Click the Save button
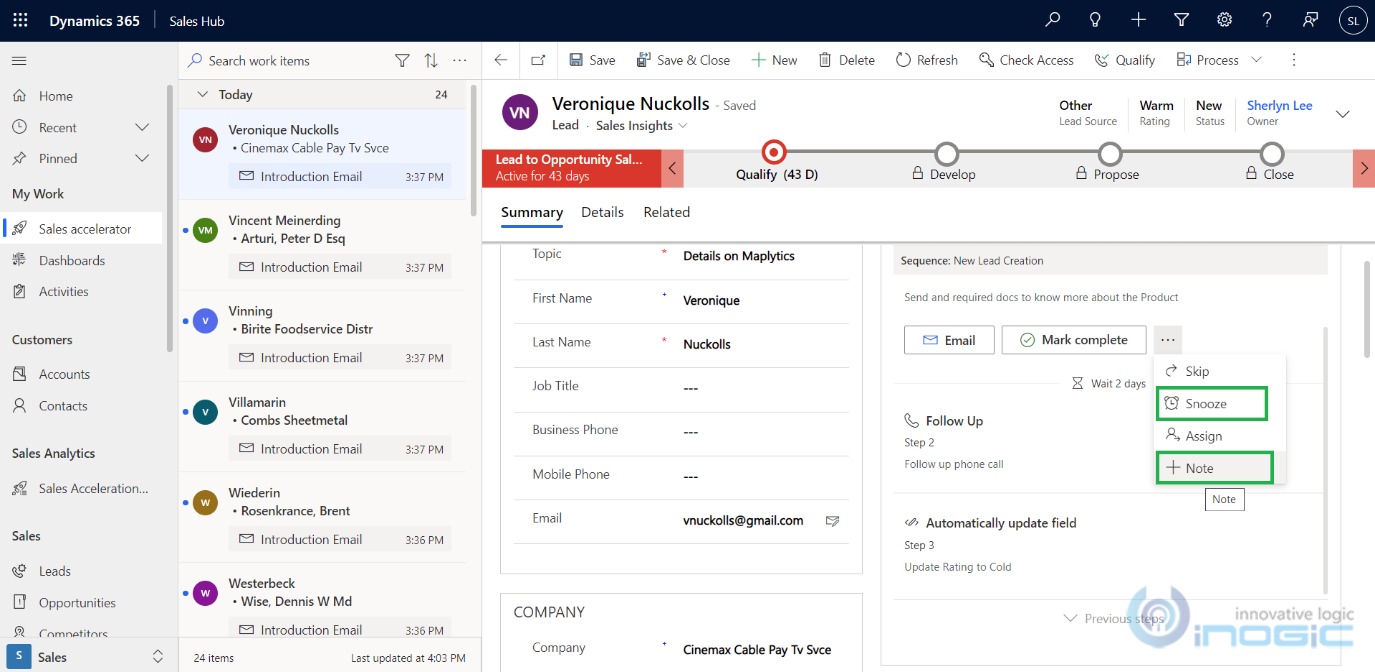The width and height of the screenshot is (1375, 672). [592, 60]
